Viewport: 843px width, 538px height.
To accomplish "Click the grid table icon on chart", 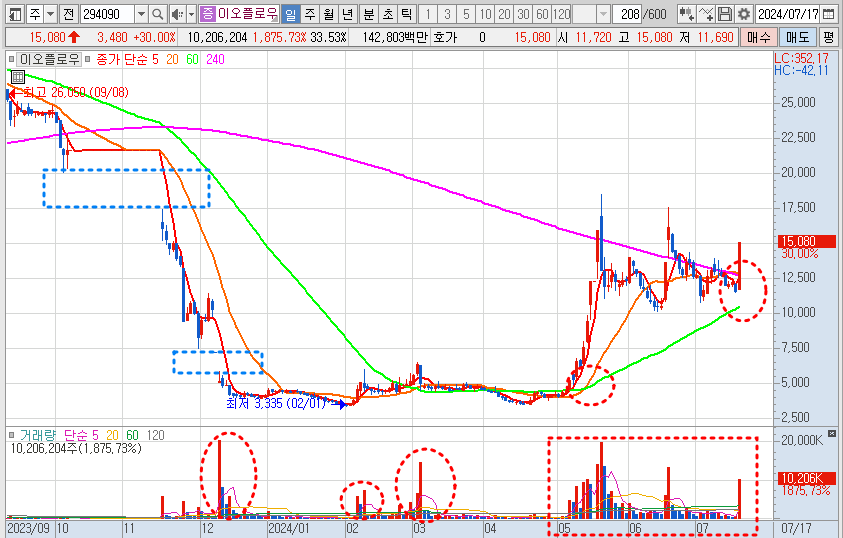I will coord(18,77).
